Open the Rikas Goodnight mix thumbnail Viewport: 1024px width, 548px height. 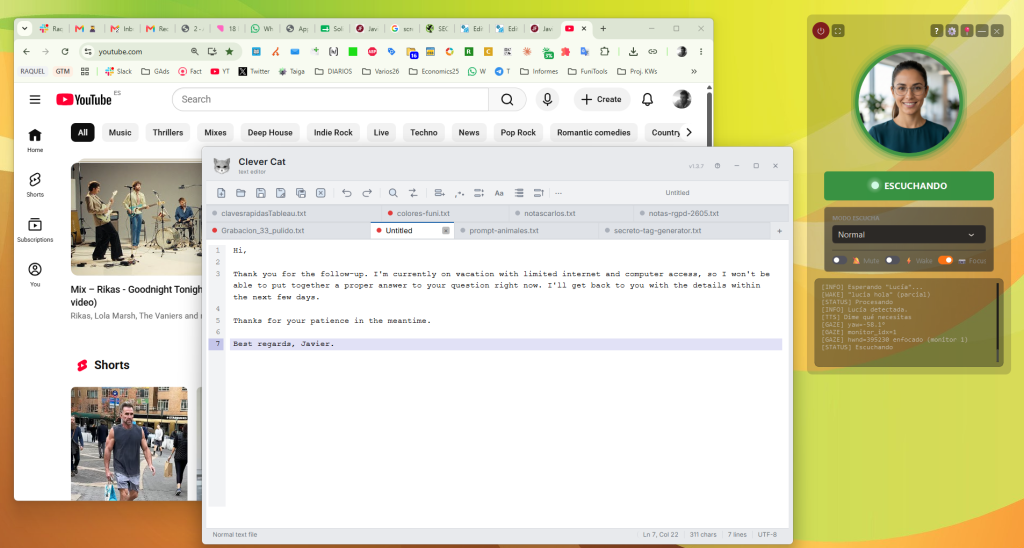click(x=136, y=218)
